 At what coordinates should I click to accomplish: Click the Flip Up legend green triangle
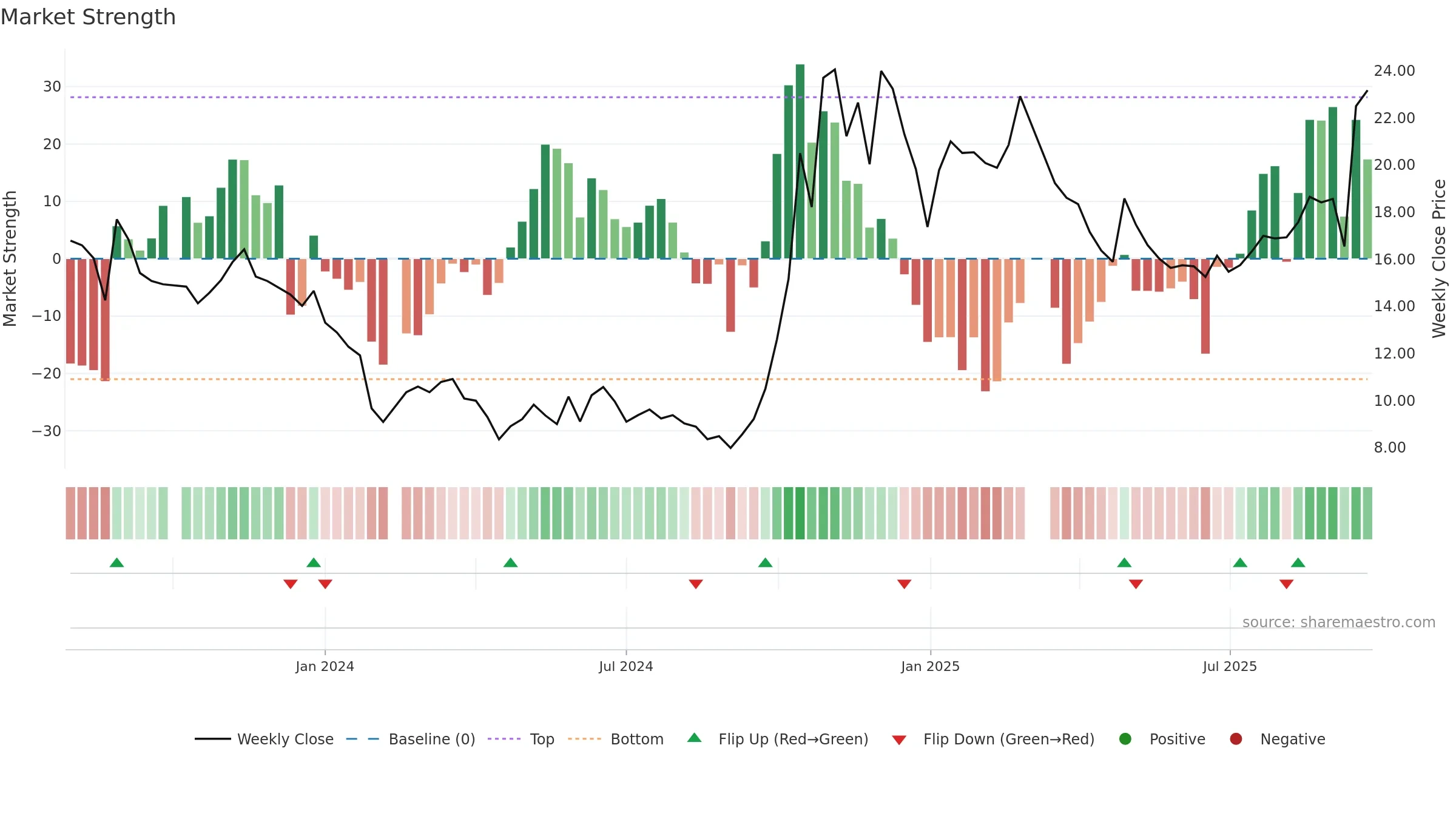click(x=695, y=738)
